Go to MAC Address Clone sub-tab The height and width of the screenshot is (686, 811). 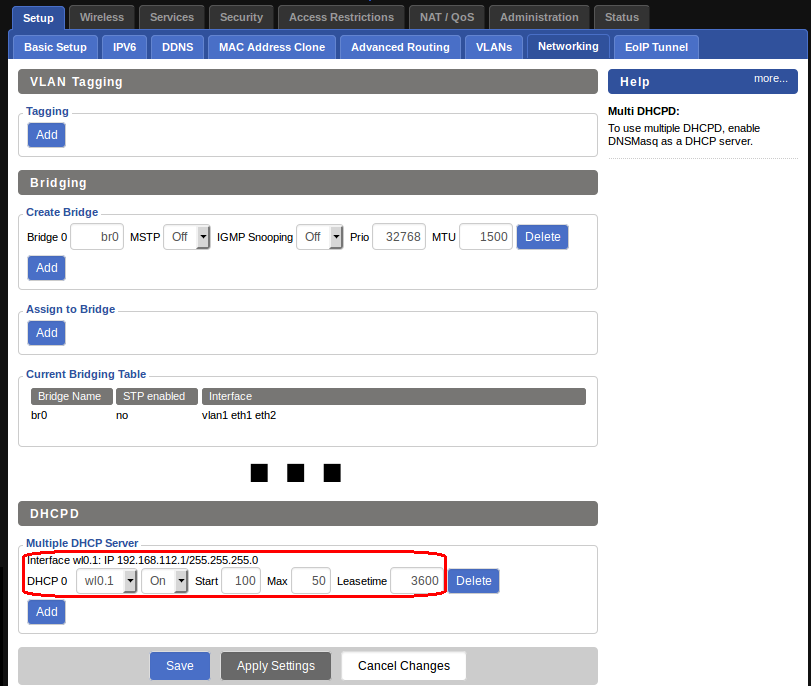pyautogui.click(x=272, y=47)
